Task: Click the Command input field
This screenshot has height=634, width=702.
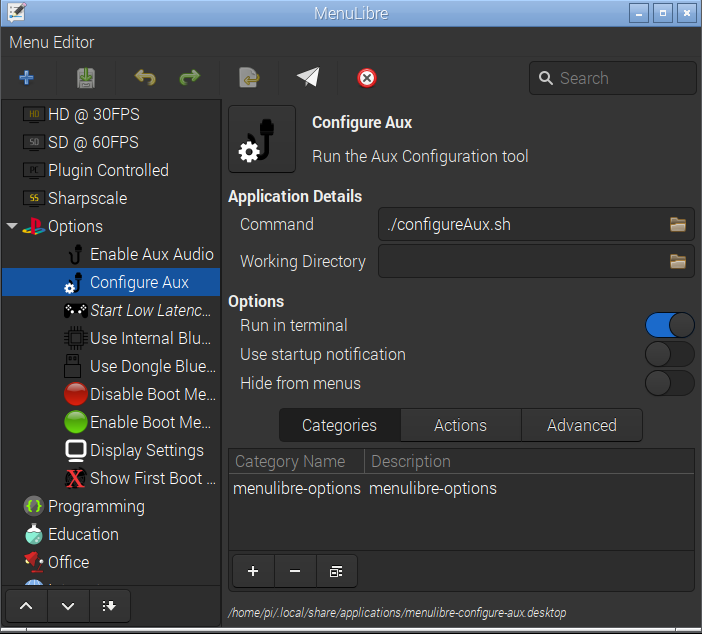Action: click(x=536, y=224)
